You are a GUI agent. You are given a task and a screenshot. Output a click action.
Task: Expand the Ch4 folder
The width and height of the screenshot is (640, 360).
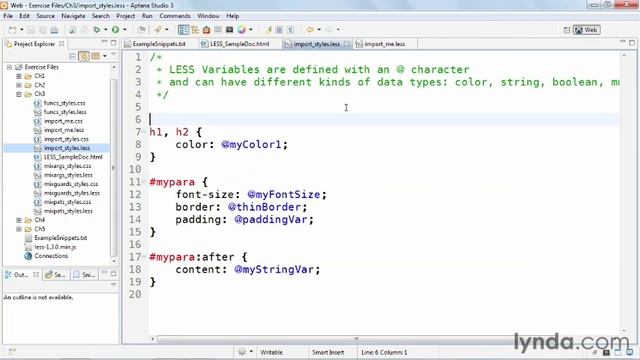(x=19, y=220)
